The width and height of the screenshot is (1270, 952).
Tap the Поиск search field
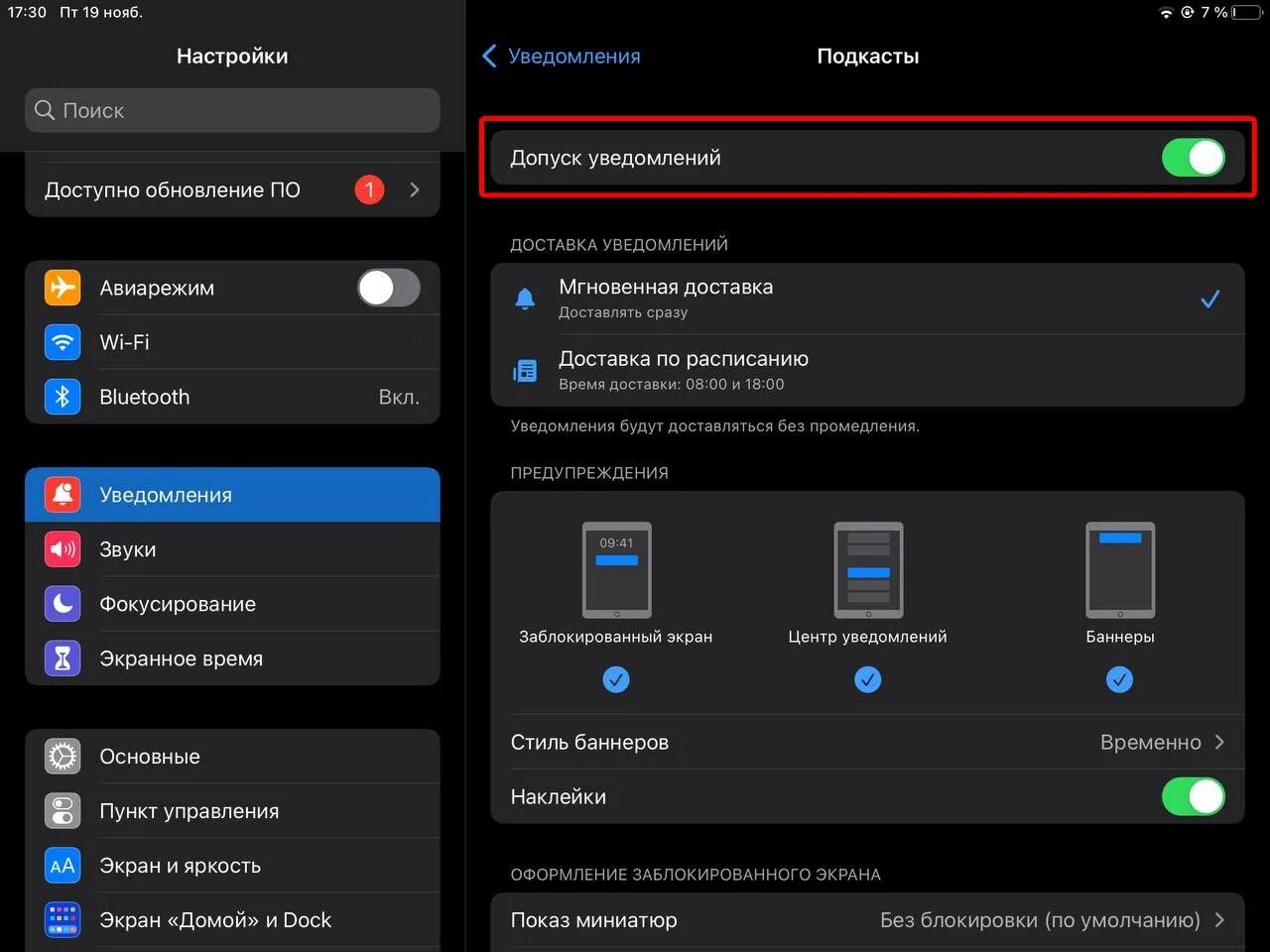tap(232, 110)
